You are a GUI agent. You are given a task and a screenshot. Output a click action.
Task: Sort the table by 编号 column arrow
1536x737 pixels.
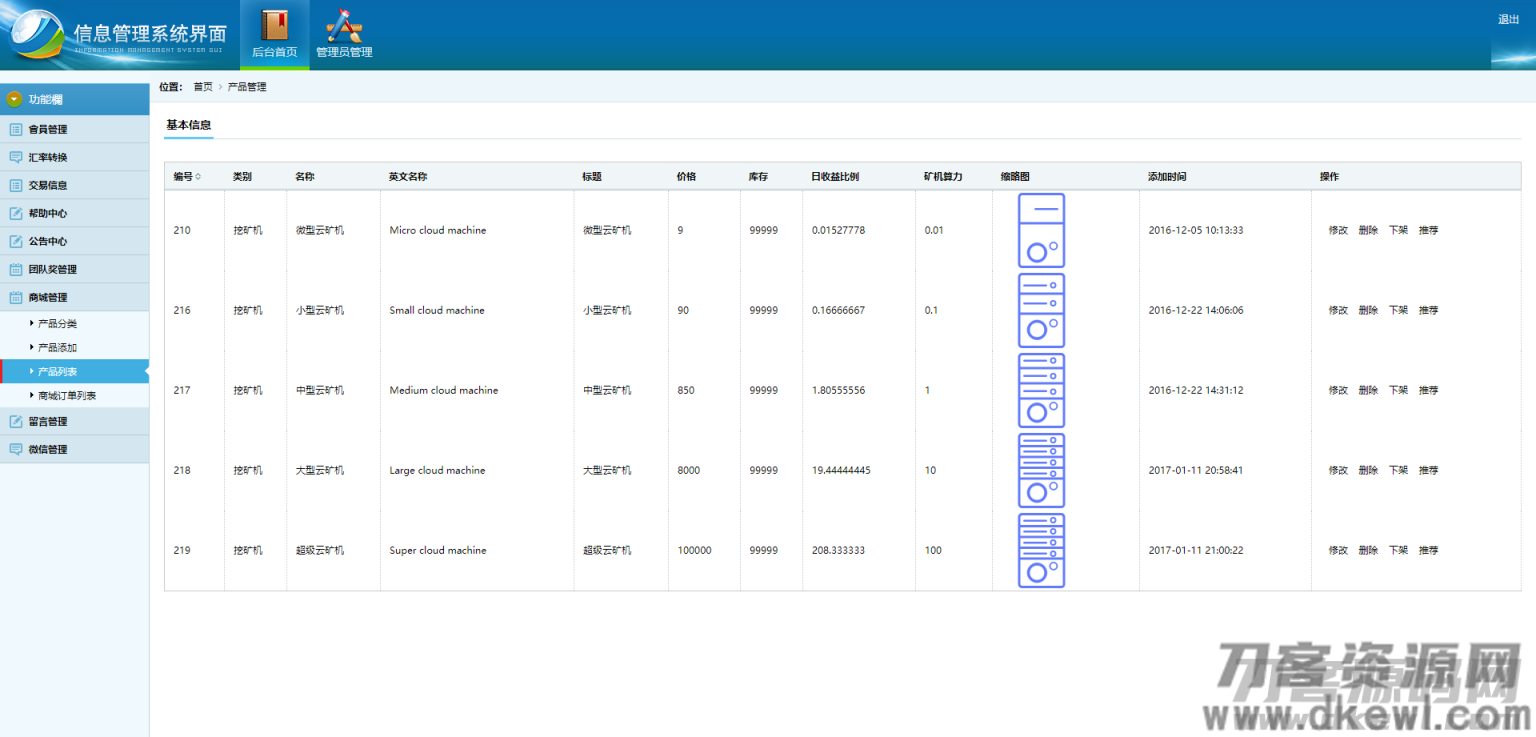(x=198, y=177)
